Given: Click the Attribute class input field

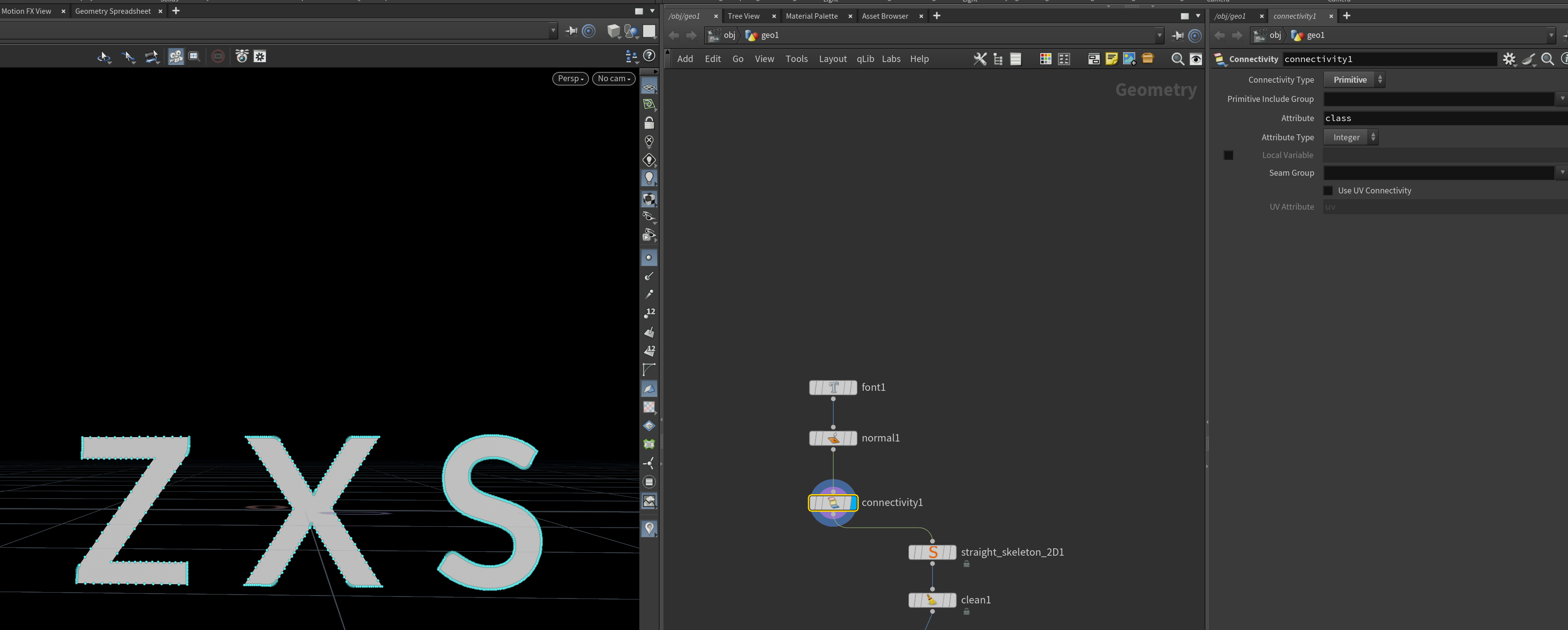Looking at the screenshot, I should coord(1445,118).
